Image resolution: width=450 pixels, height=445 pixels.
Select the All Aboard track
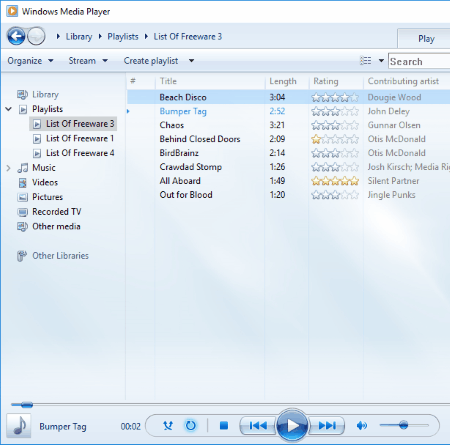click(x=288, y=181)
